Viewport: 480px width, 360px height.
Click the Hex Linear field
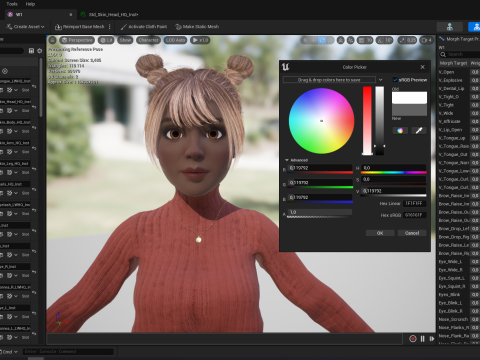(x=415, y=203)
